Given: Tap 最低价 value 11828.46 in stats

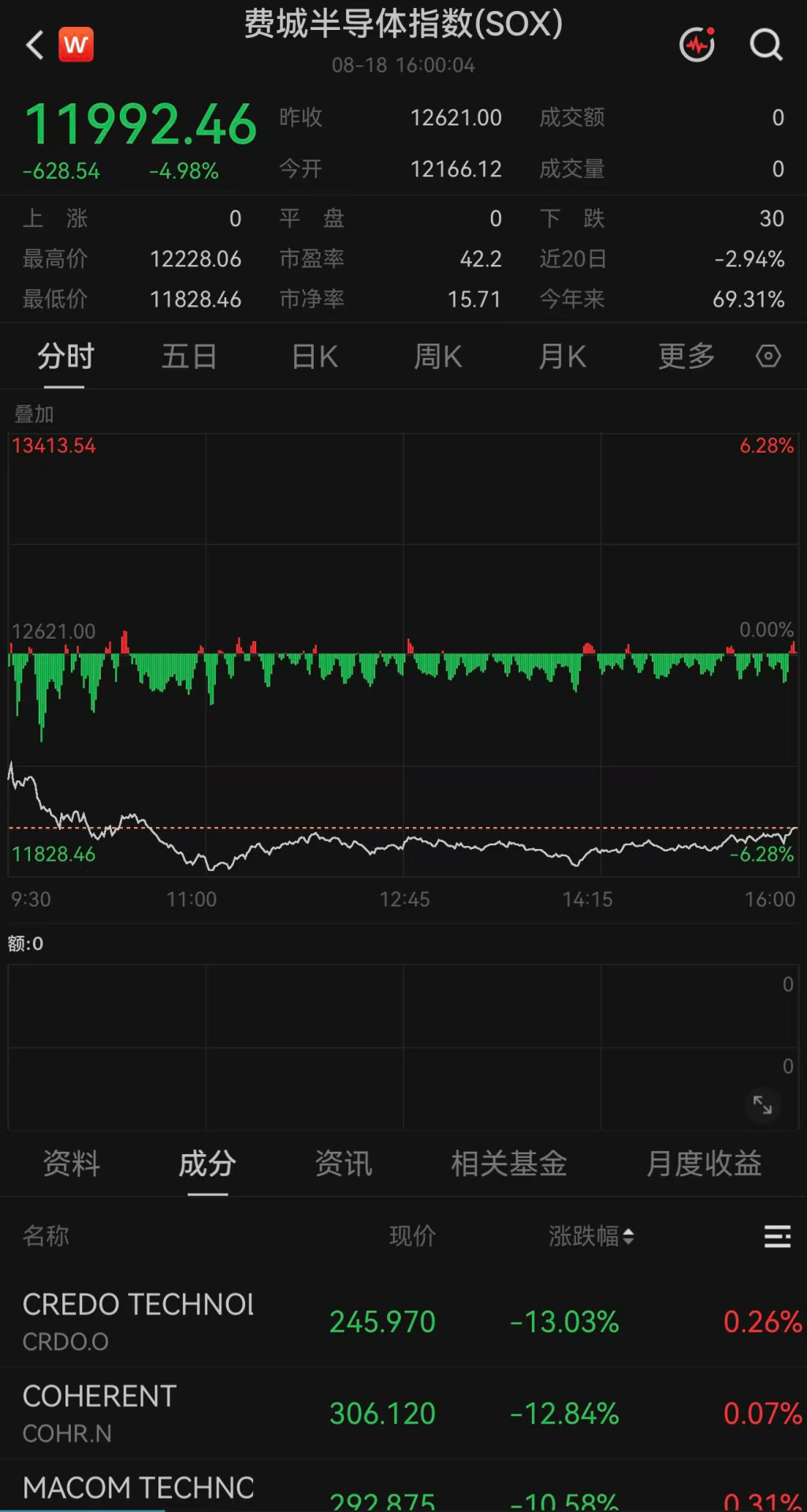Looking at the screenshot, I should click(x=195, y=300).
